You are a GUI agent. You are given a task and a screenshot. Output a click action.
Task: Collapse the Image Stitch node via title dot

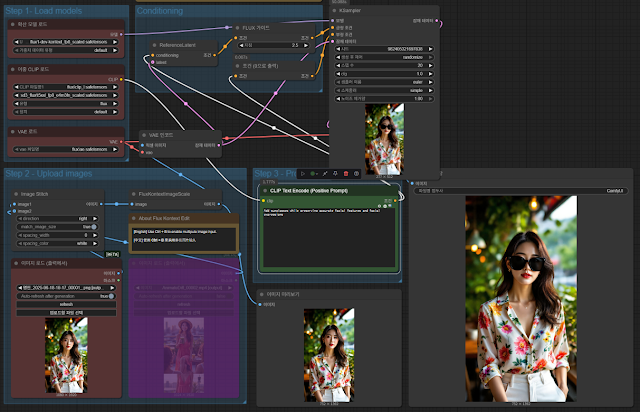[16, 194]
